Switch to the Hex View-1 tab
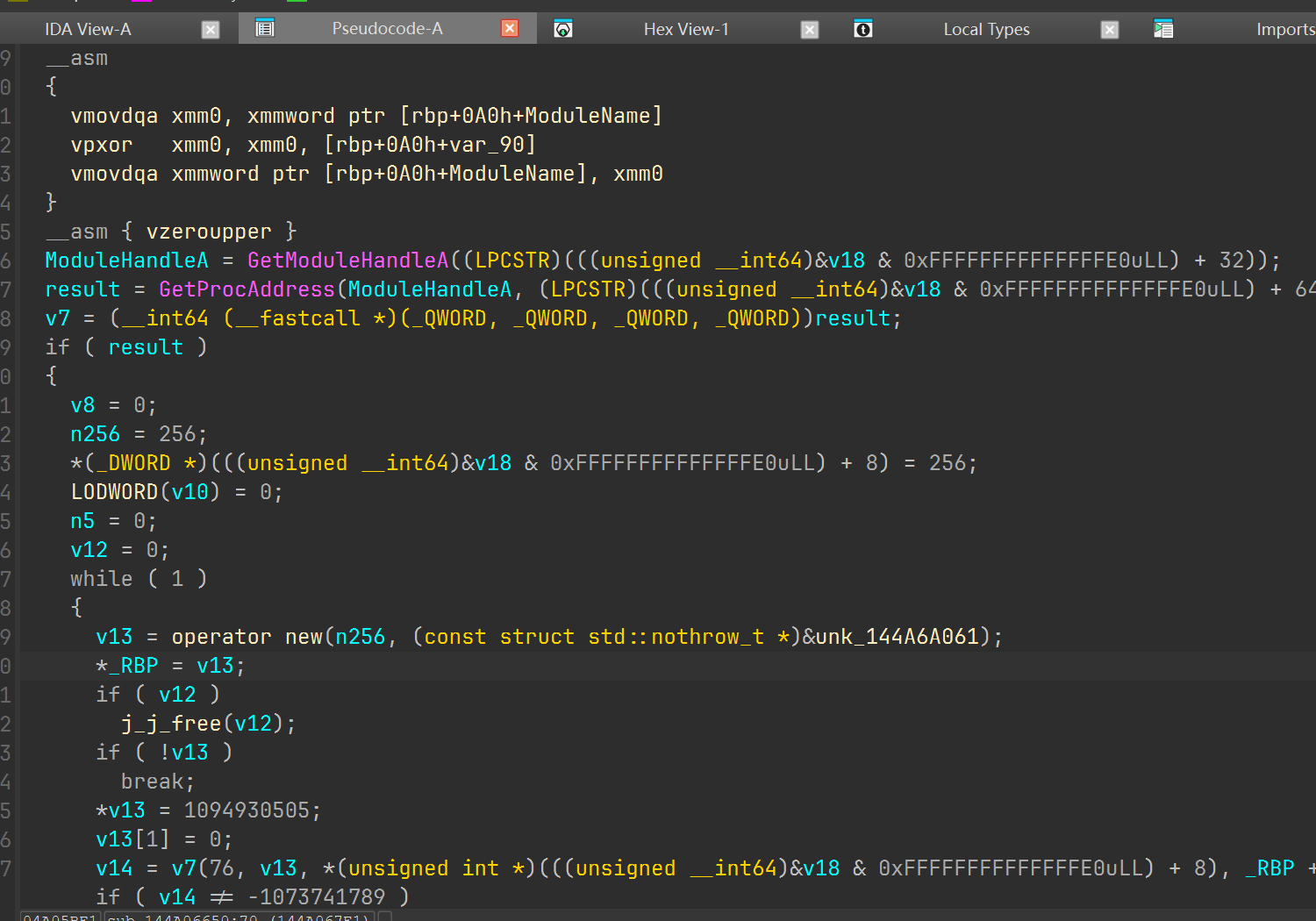Viewport: 1316px width, 921px height. (x=686, y=30)
